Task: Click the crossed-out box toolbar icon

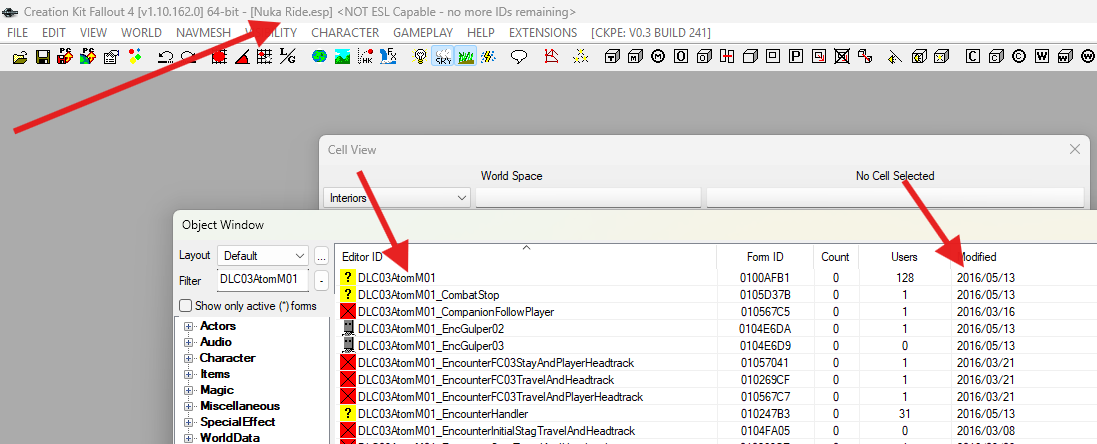Action: point(842,57)
